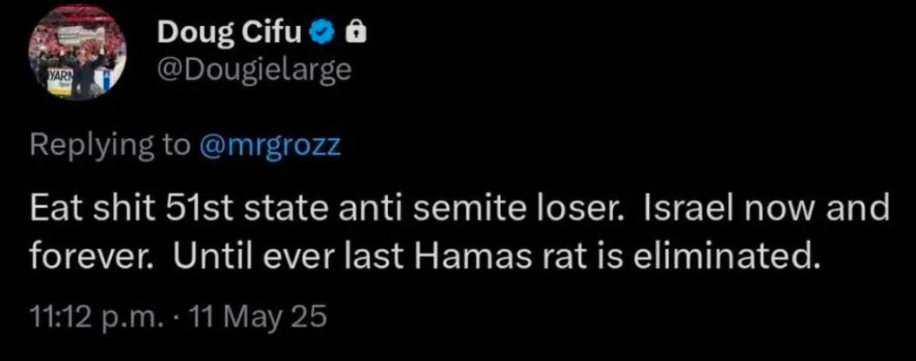Click the padlock protected-account icon
This screenshot has width=916, height=361.
356,35
